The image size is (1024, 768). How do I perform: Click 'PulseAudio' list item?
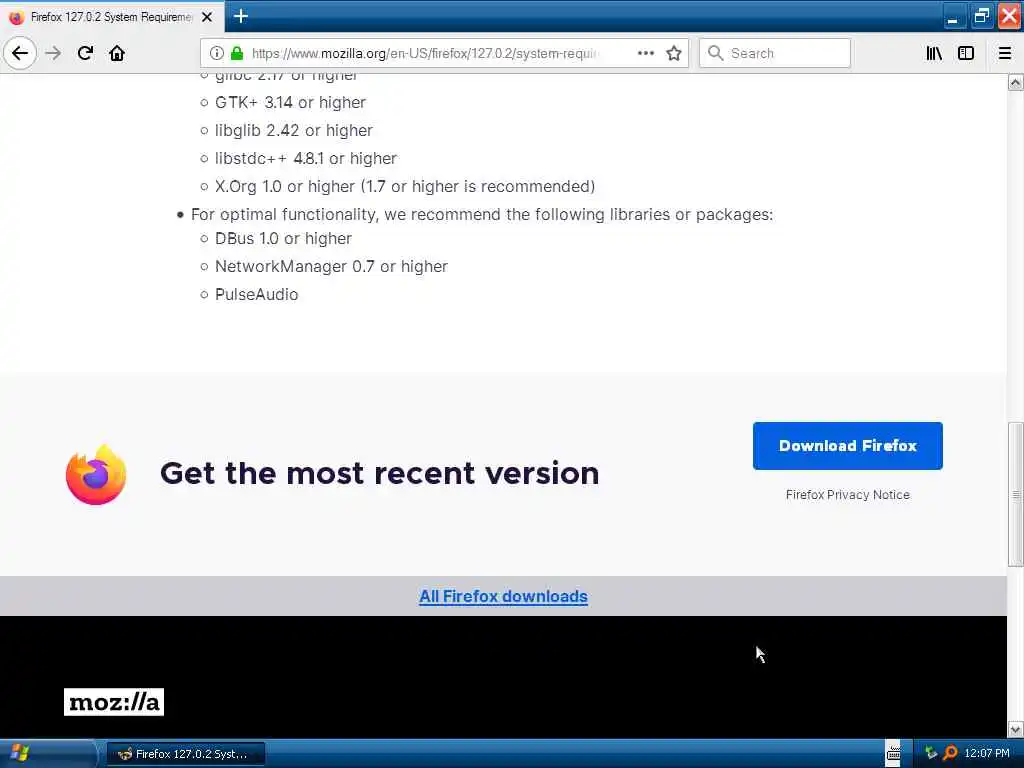coord(256,295)
